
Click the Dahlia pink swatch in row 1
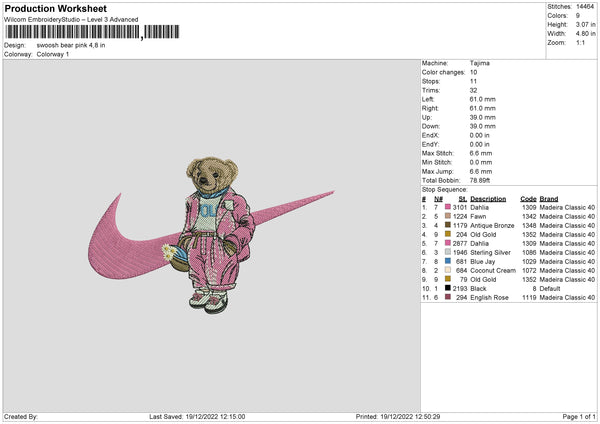(448, 207)
